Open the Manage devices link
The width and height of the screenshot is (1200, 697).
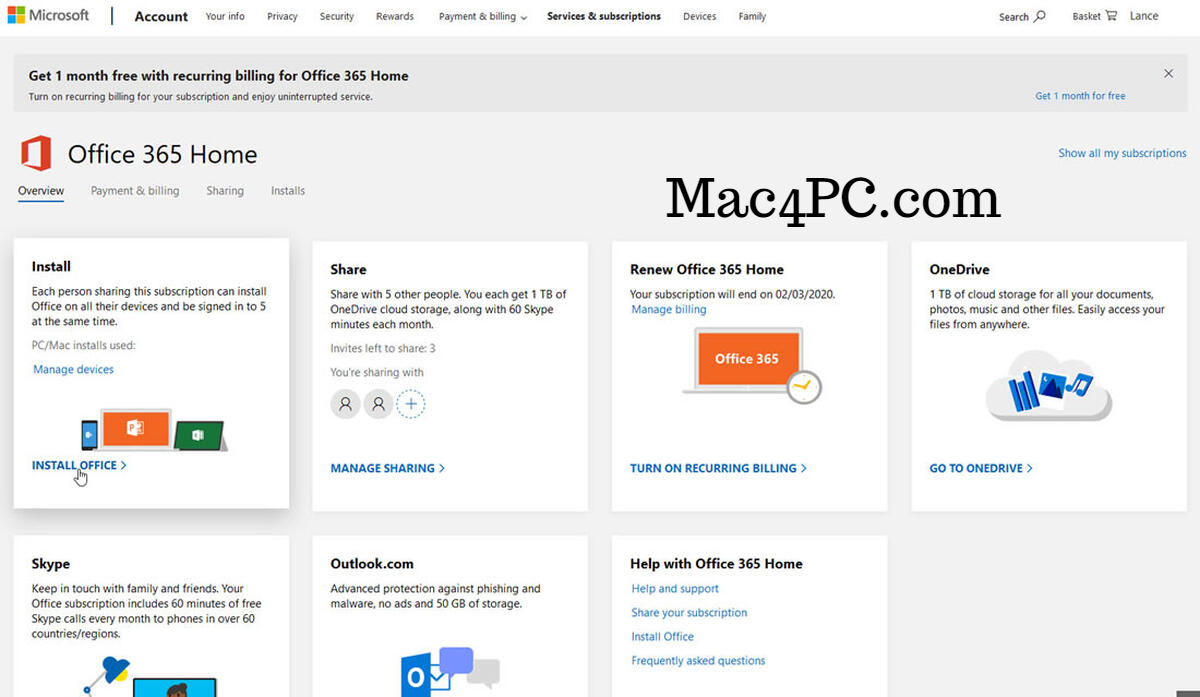click(73, 370)
